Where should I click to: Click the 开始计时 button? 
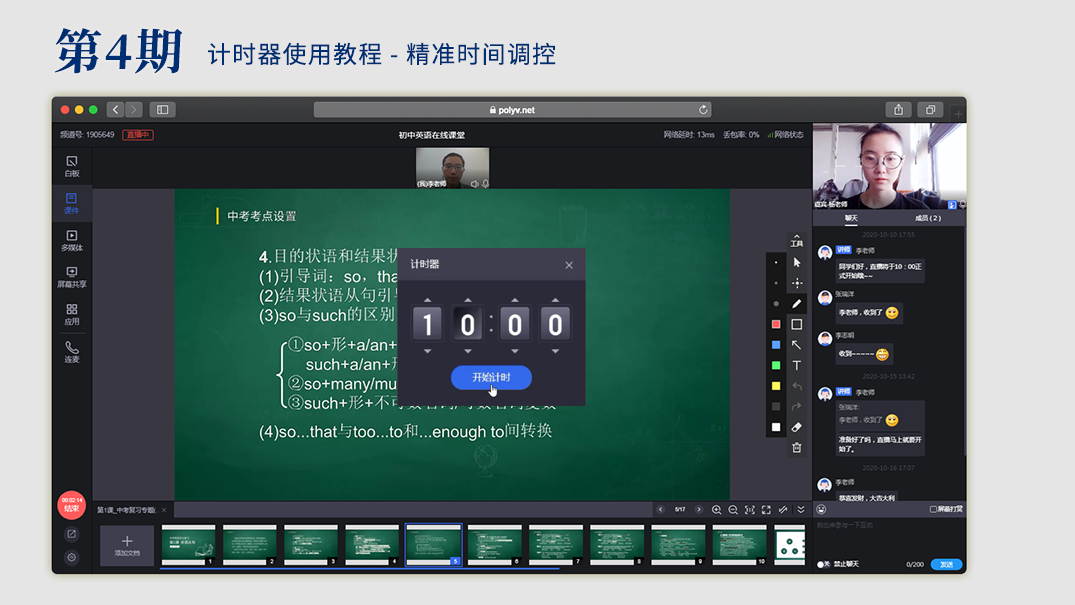(x=491, y=377)
